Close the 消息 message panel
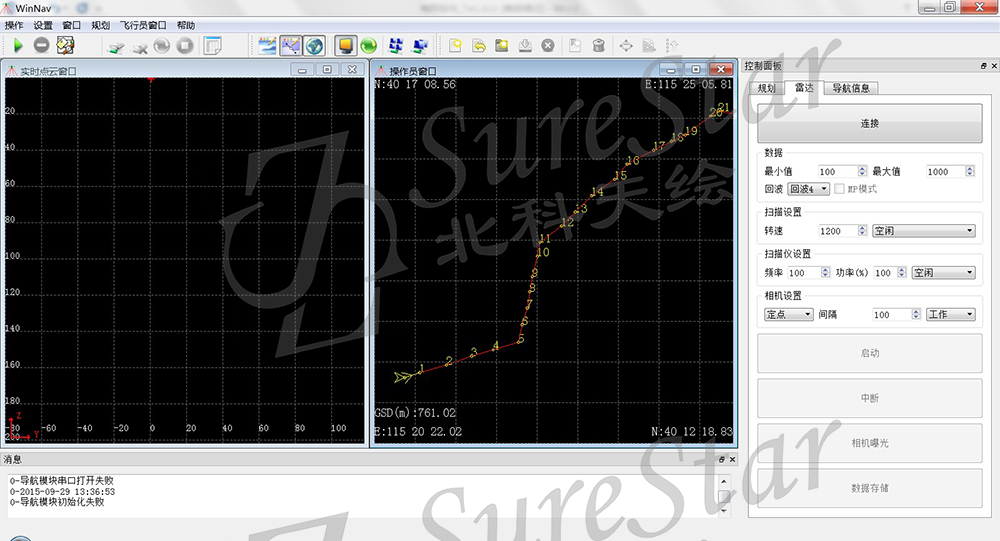This screenshot has width=1000, height=541. pyautogui.click(x=732, y=459)
